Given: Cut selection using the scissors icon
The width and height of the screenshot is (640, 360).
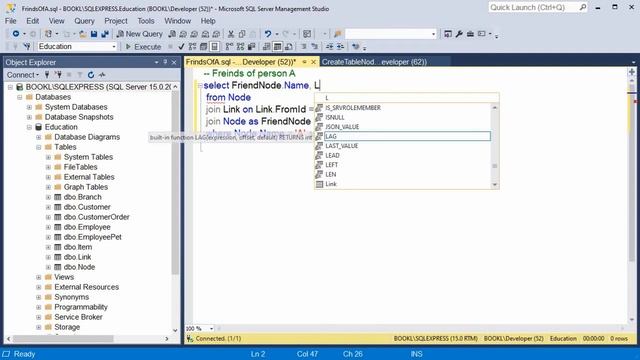Looking at the screenshot, I should (x=231, y=34).
